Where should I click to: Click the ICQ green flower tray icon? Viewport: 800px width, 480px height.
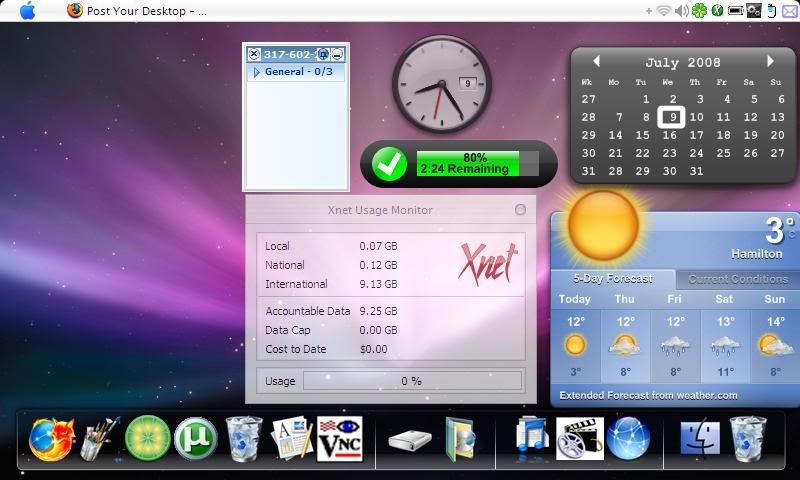(x=699, y=10)
